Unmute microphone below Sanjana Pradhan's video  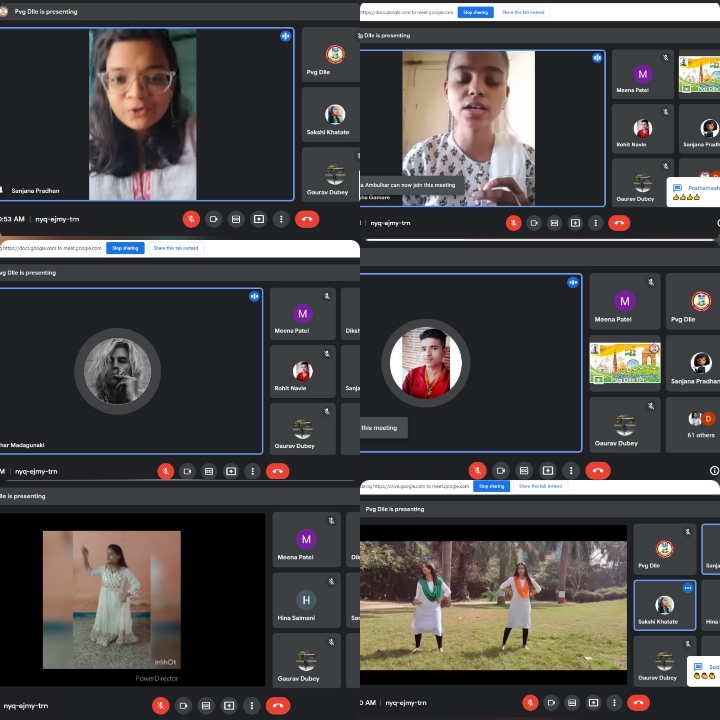(x=191, y=219)
